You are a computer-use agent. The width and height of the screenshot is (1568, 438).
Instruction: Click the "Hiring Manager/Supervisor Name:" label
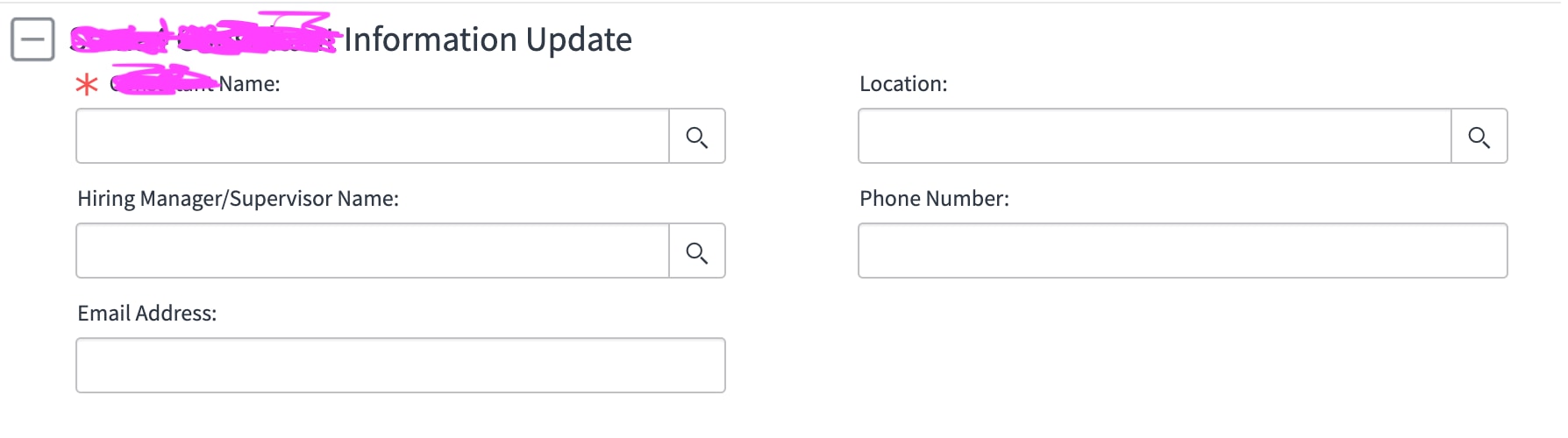[x=238, y=199]
